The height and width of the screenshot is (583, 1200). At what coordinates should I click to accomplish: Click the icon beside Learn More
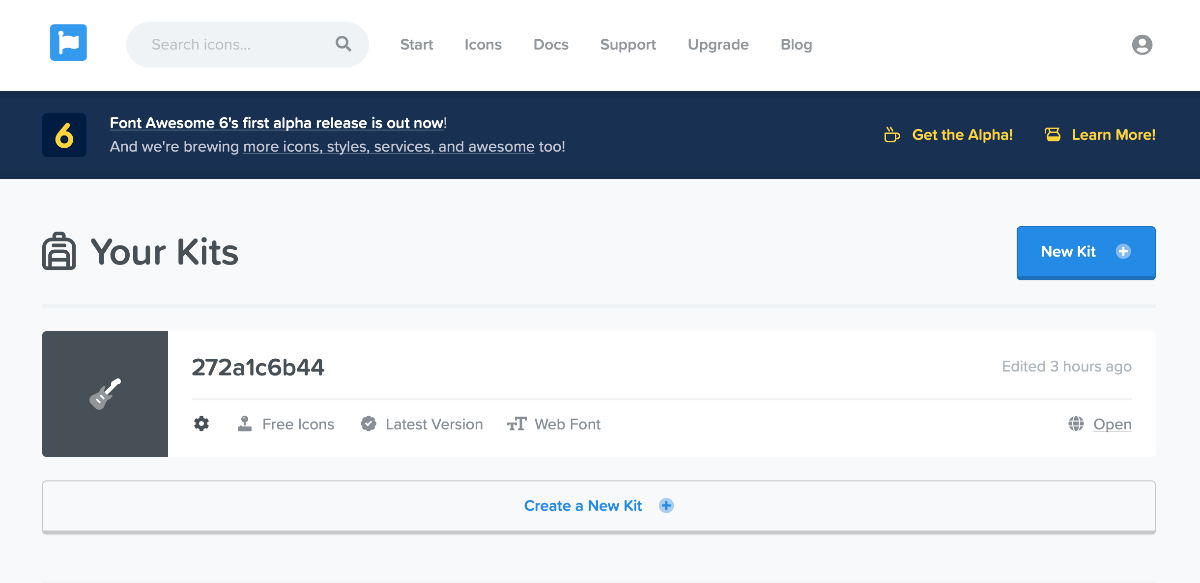click(x=1052, y=135)
